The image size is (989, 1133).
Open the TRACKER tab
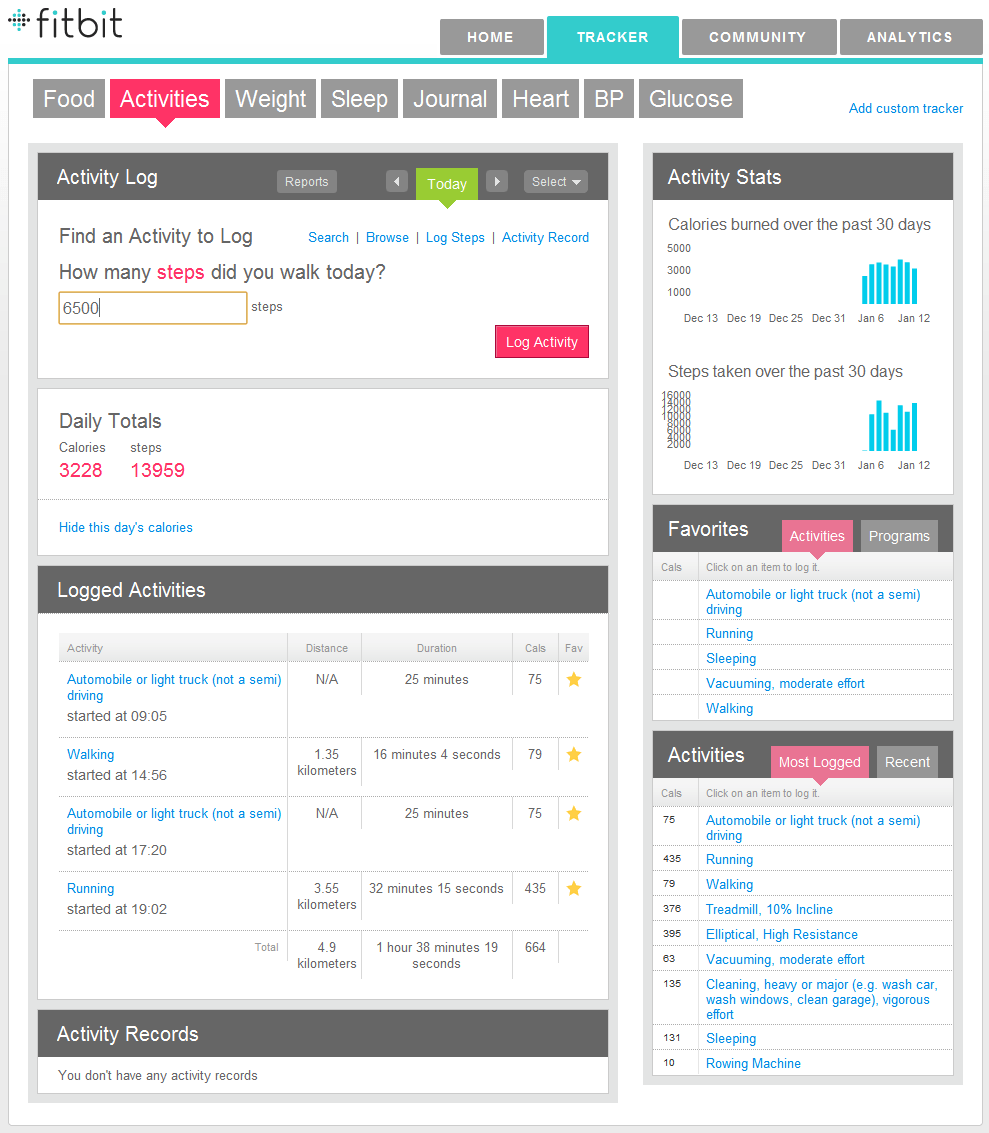pyautogui.click(x=613, y=37)
